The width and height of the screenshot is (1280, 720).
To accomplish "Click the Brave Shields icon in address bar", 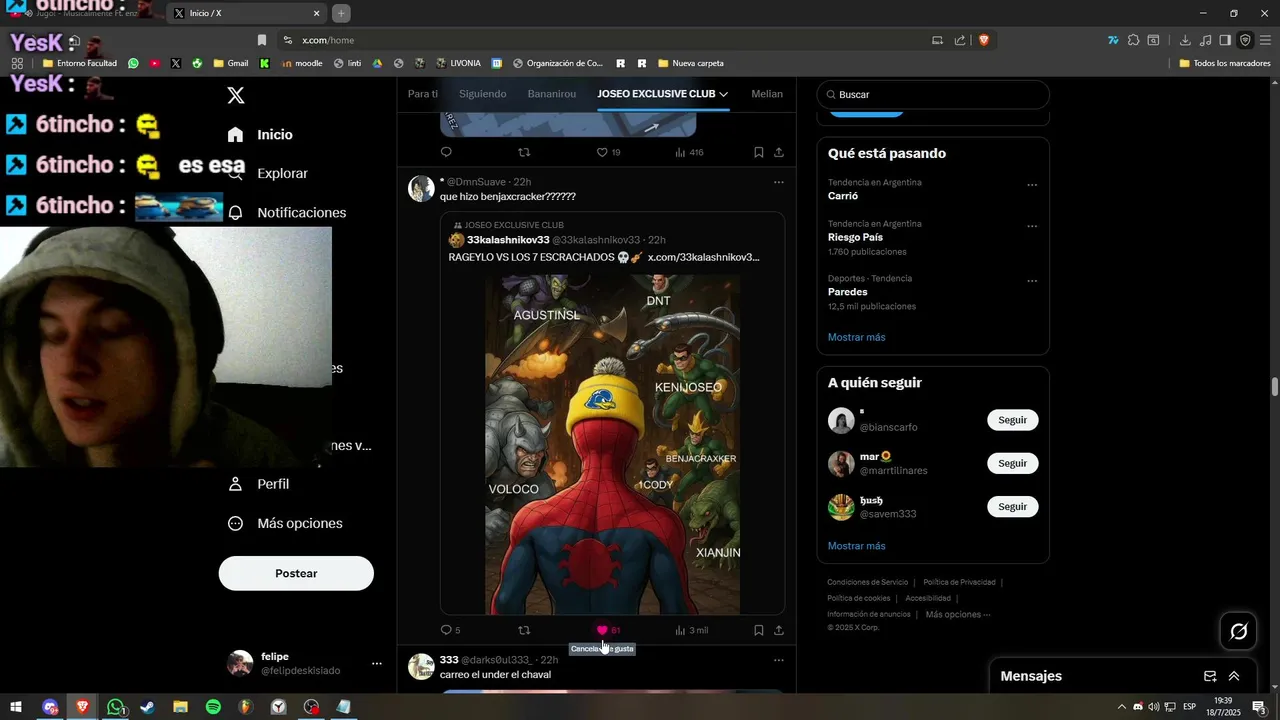I will point(984,40).
